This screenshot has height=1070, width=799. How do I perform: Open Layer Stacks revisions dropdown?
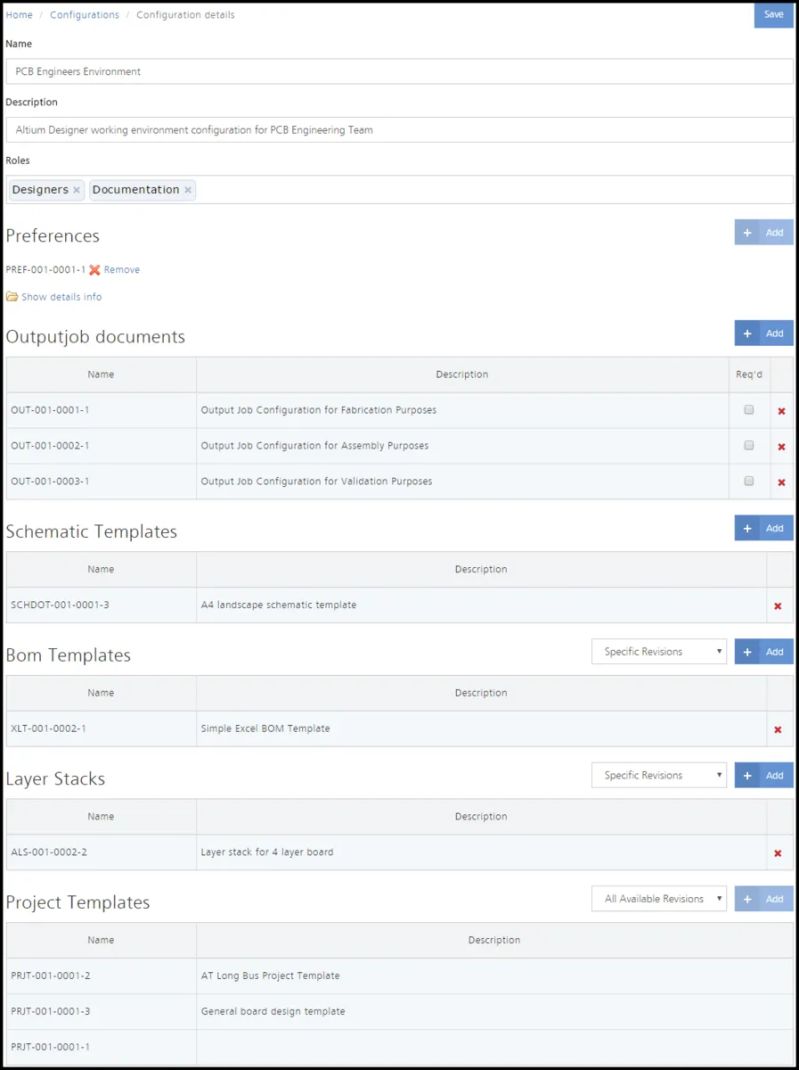click(x=659, y=775)
